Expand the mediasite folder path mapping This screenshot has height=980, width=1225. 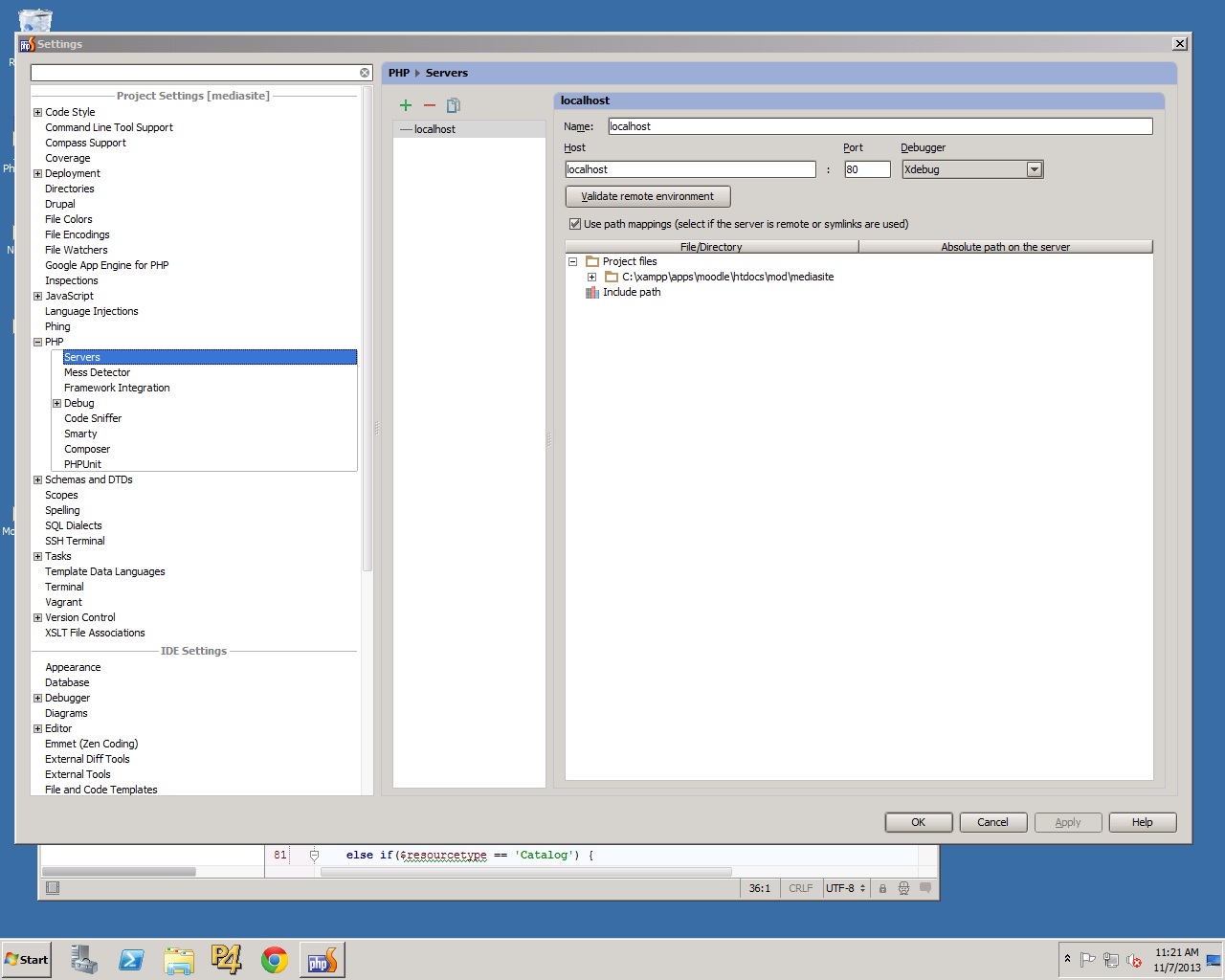[591, 277]
